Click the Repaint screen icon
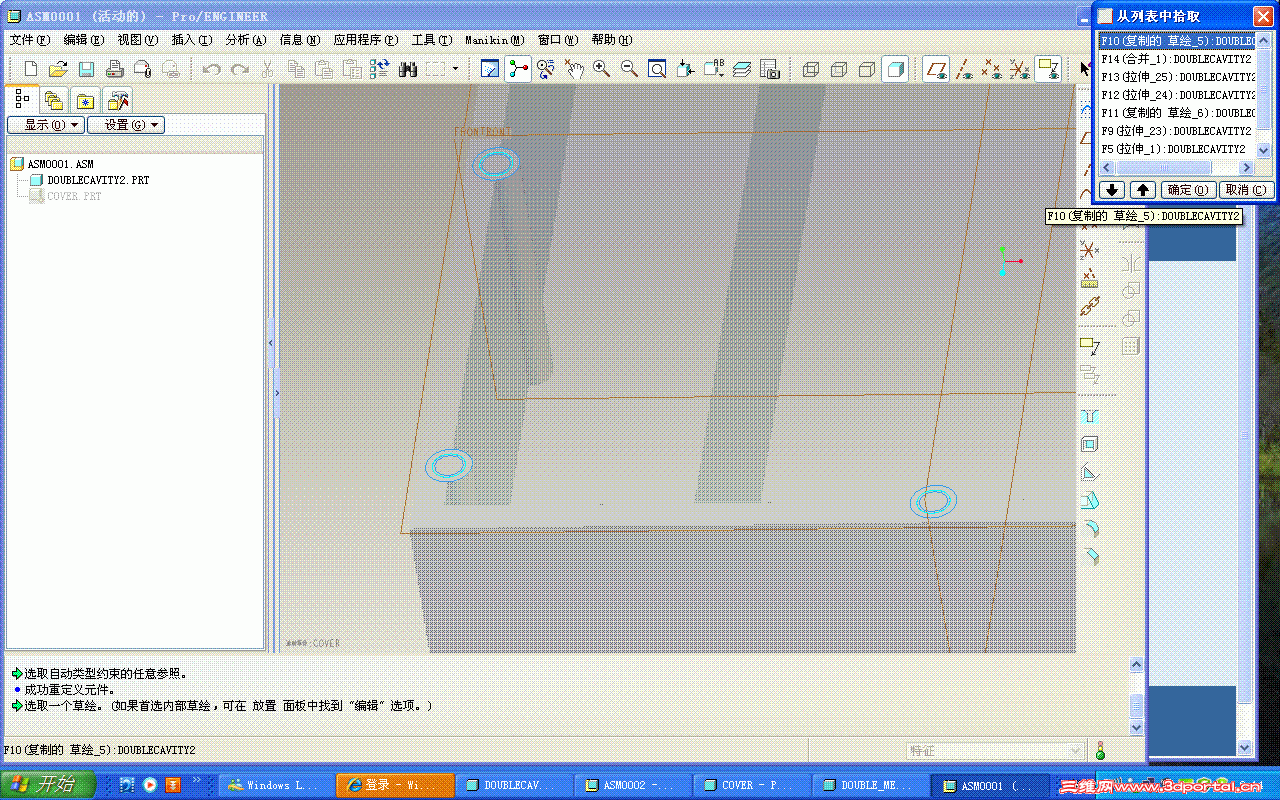 coord(490,69)
